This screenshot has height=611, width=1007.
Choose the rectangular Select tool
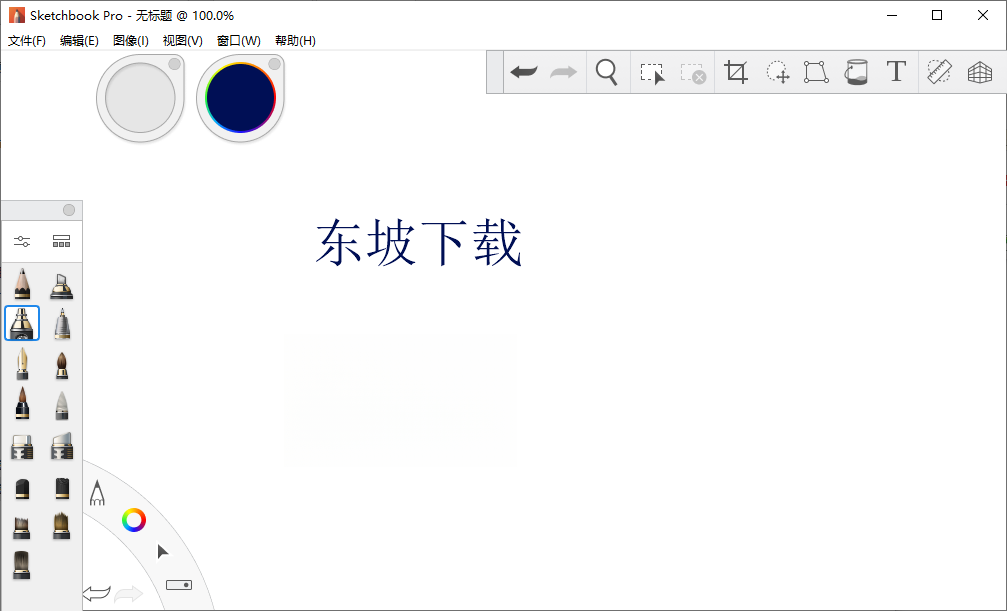pyautogui.click(x=652, y=73)
